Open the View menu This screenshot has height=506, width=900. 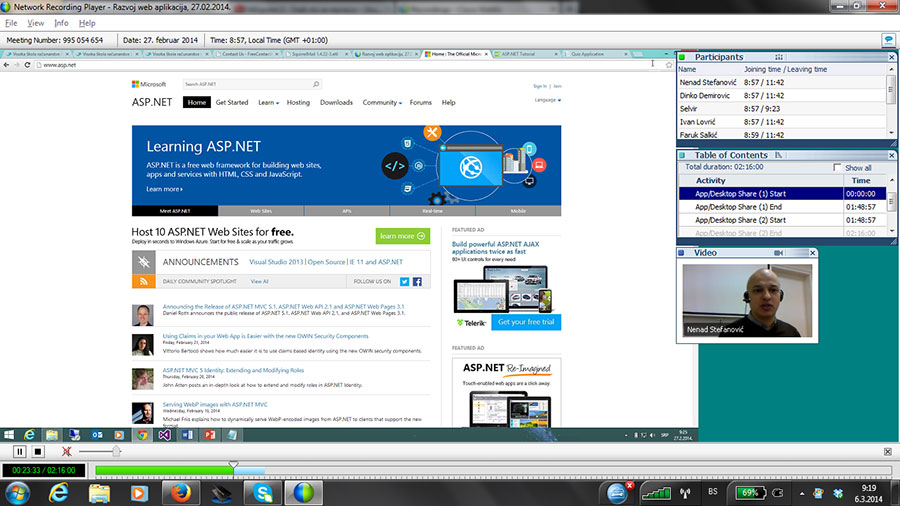point(36,23)
